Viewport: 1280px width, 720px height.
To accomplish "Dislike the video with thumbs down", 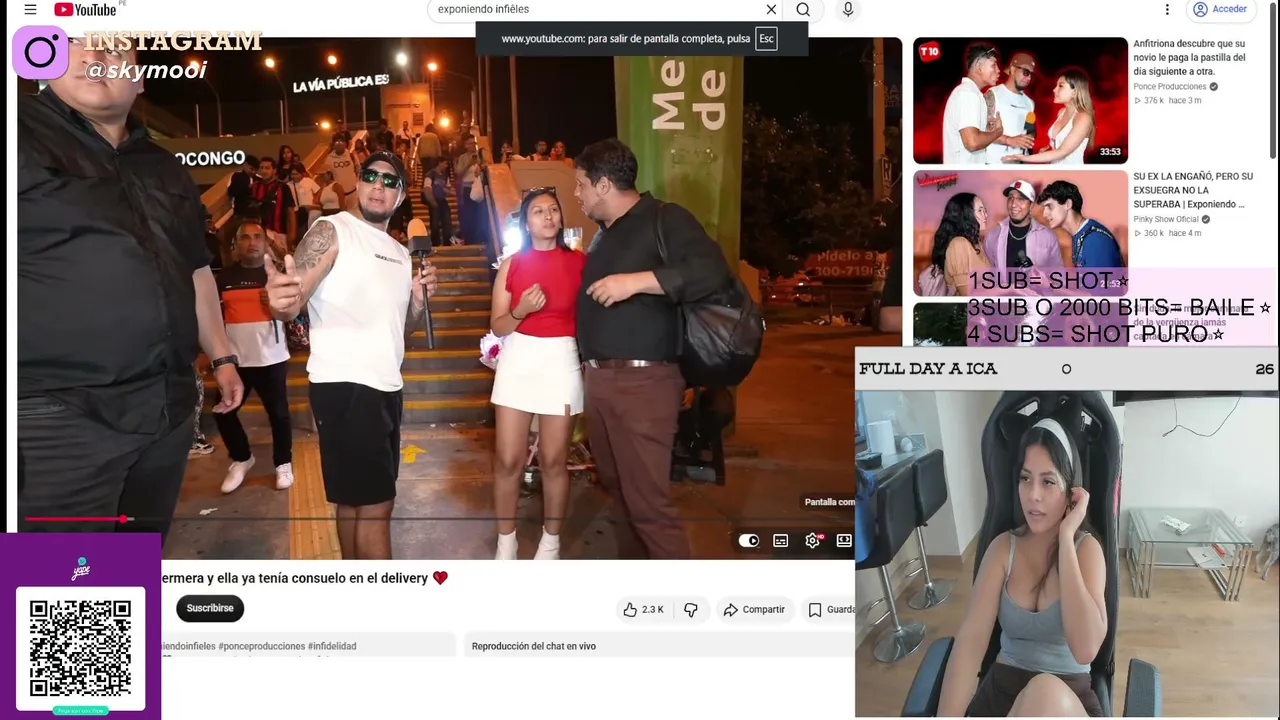I will 691,610.
